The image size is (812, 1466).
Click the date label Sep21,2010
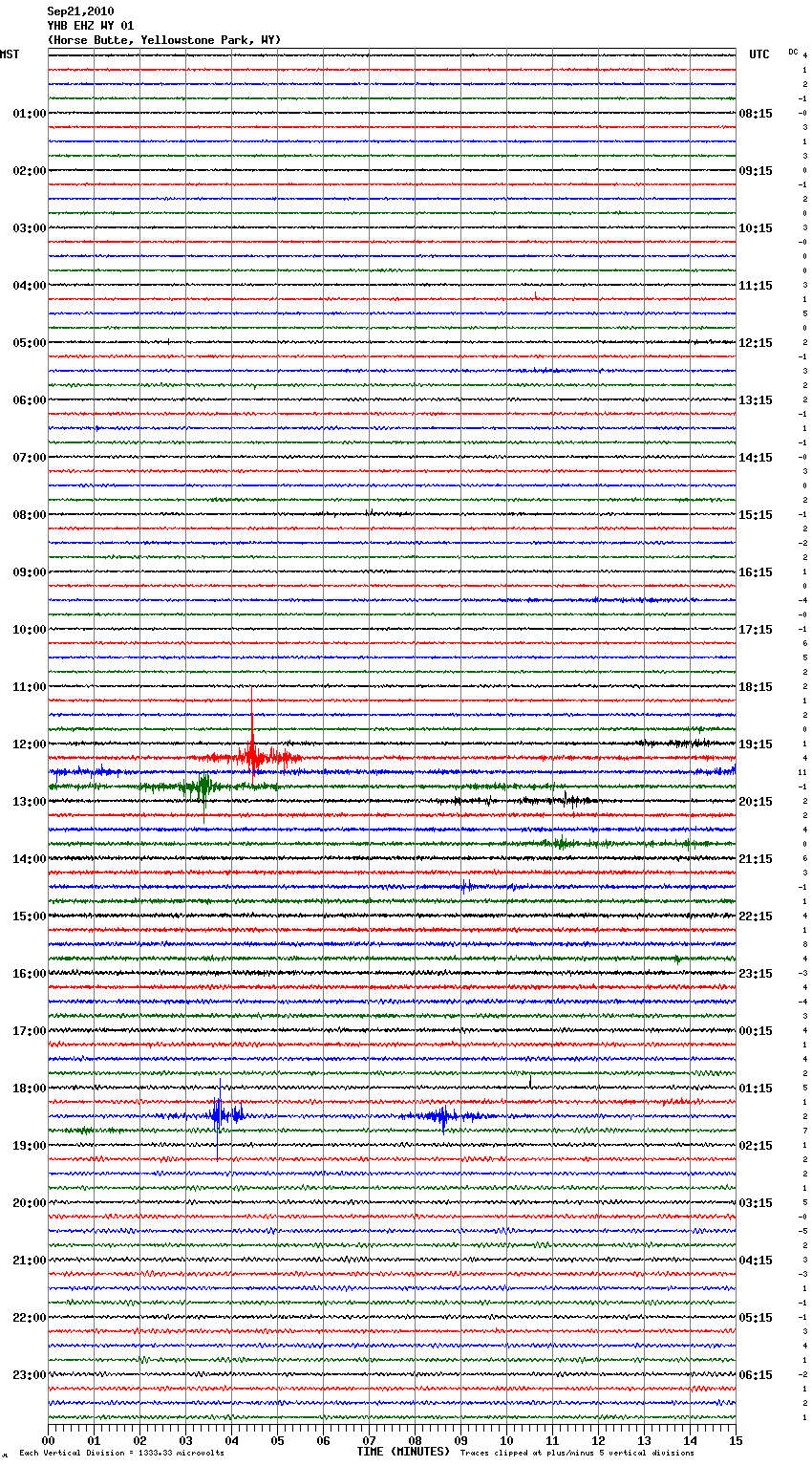80,11
